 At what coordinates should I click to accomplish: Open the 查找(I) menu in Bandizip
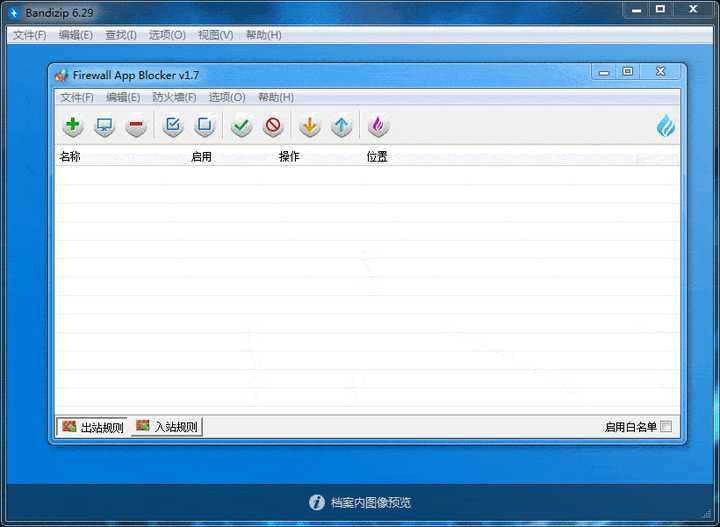[x=121, y=35]
